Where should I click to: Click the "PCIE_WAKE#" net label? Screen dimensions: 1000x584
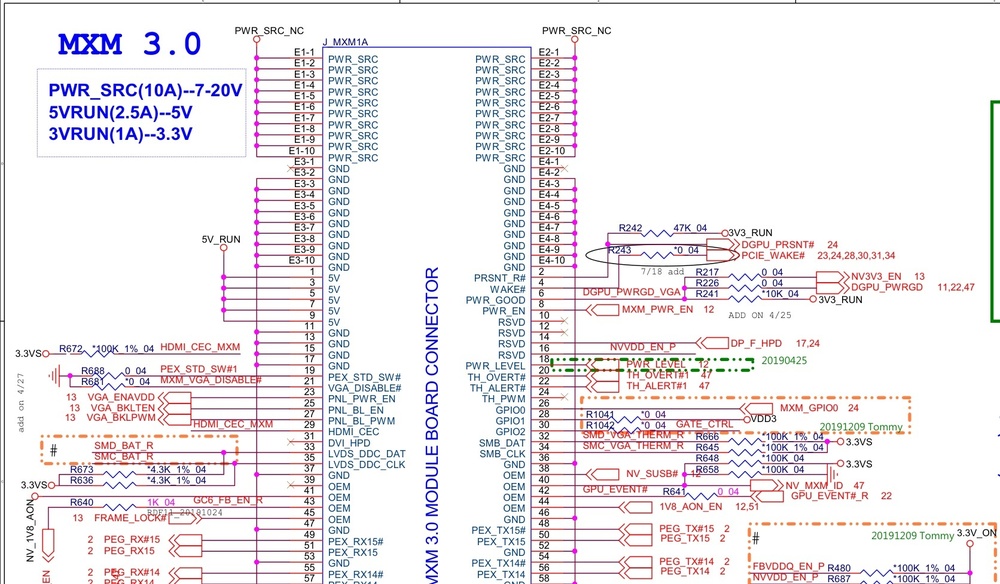tap(774, 256)
